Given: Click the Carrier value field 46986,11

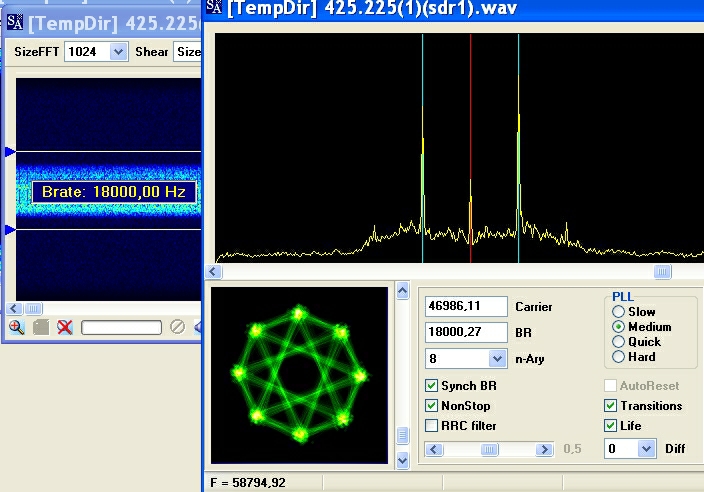Looking at the screenshot, I should click(x=466, y=306).
